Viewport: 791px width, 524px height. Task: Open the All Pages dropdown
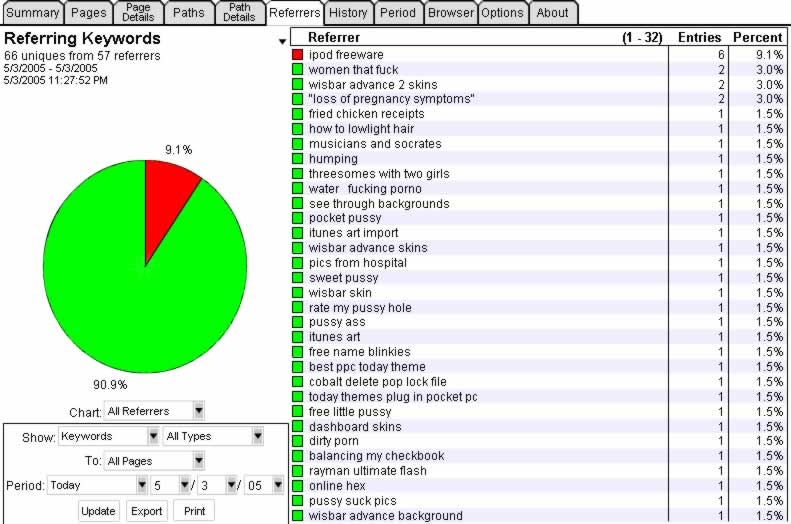pos(198,461)
